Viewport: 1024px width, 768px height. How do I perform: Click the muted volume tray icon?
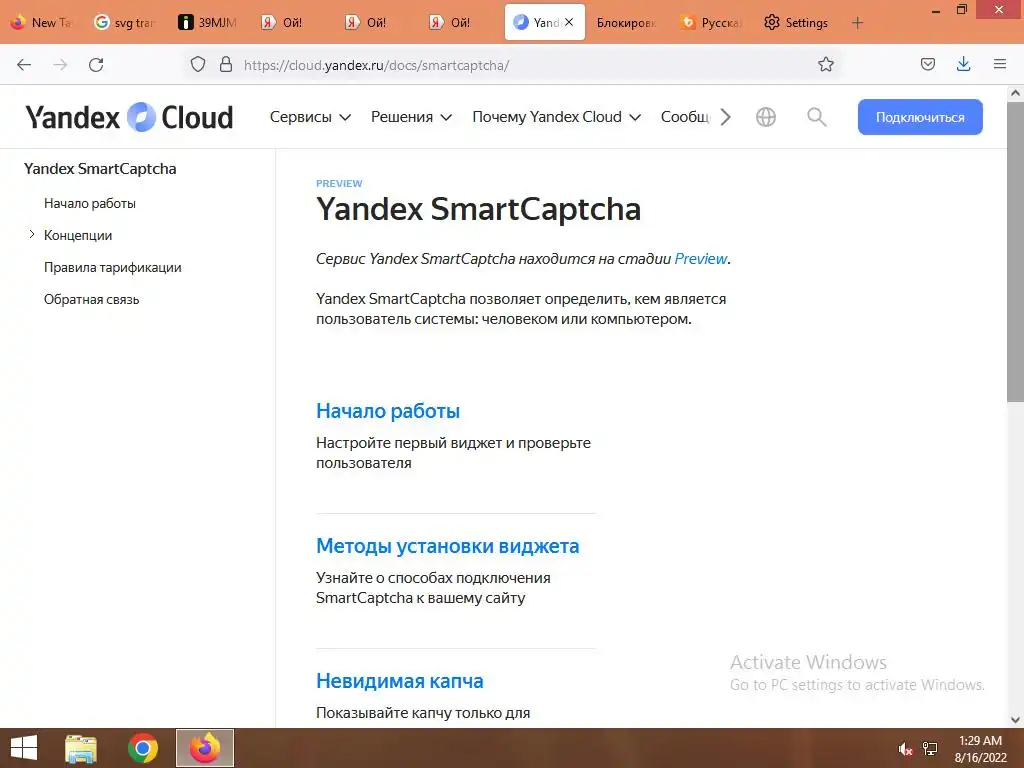904,750
